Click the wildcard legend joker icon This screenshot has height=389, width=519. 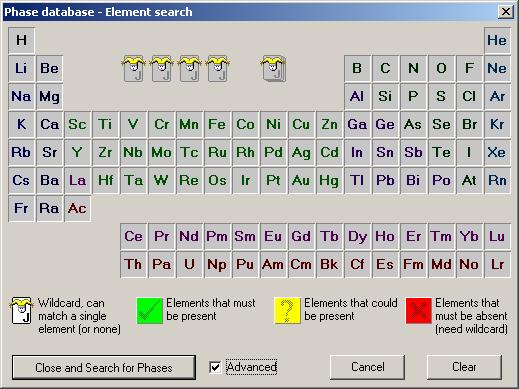tap(22, 311)
